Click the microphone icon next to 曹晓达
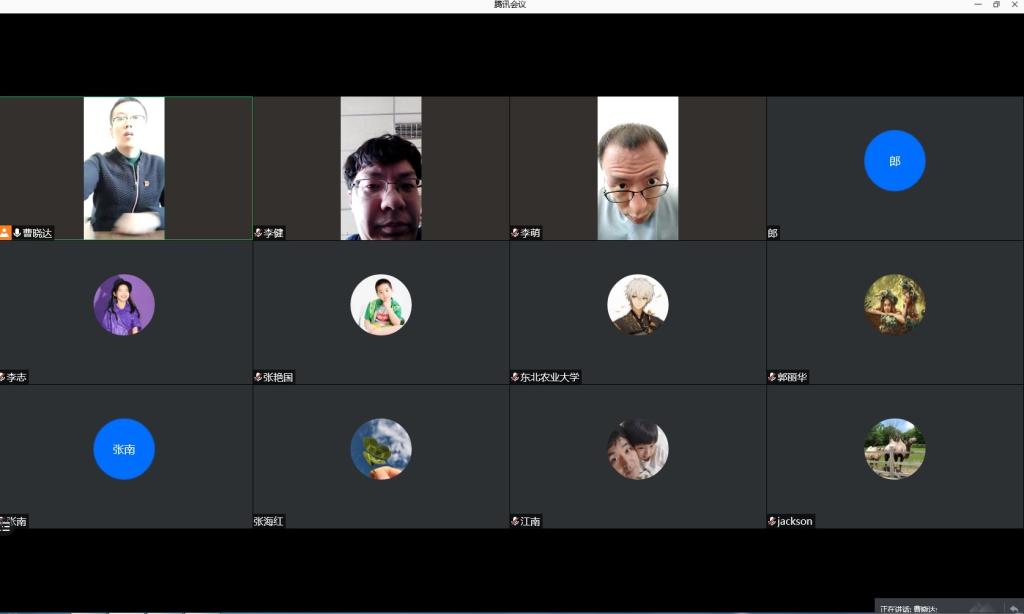Screen dimensions: 1024x614 (17, 233)
